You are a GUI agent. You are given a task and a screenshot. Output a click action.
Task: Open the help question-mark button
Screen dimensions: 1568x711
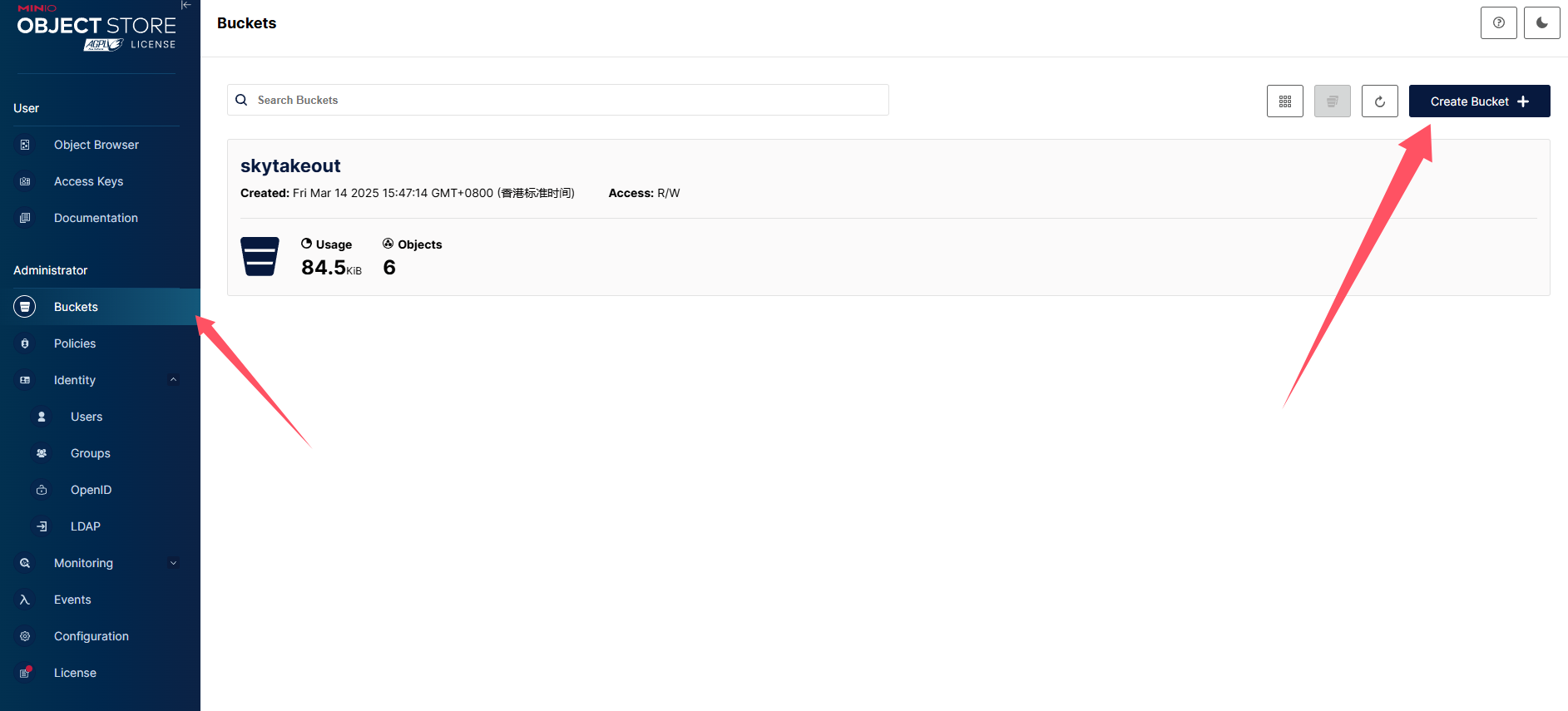pos(1499,22)
